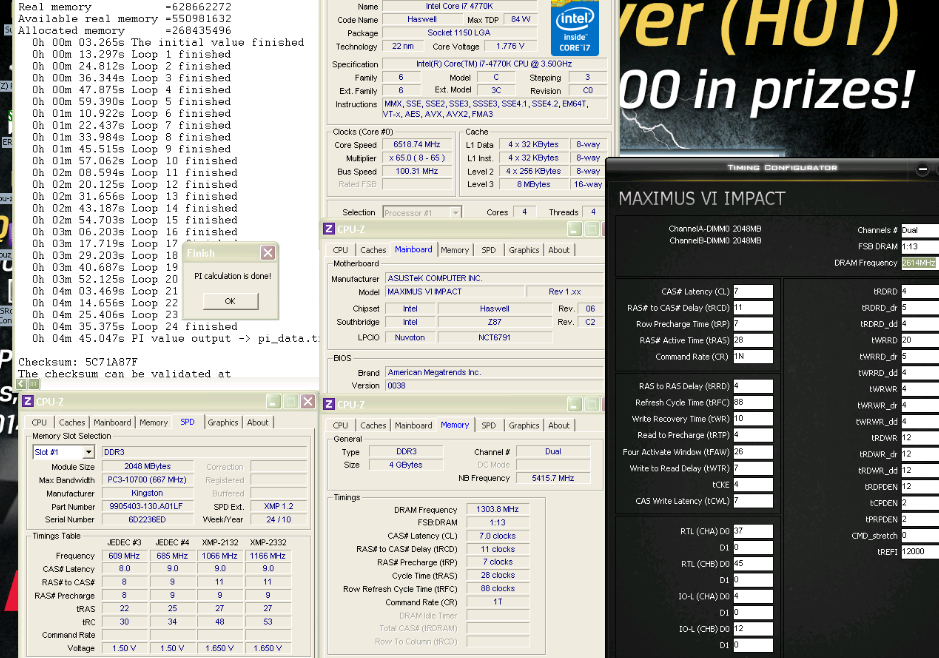Screen dimensions: 939x658
Task: Edit the RTL (CHB) D0 field showing 45
Action: point(753,563)
